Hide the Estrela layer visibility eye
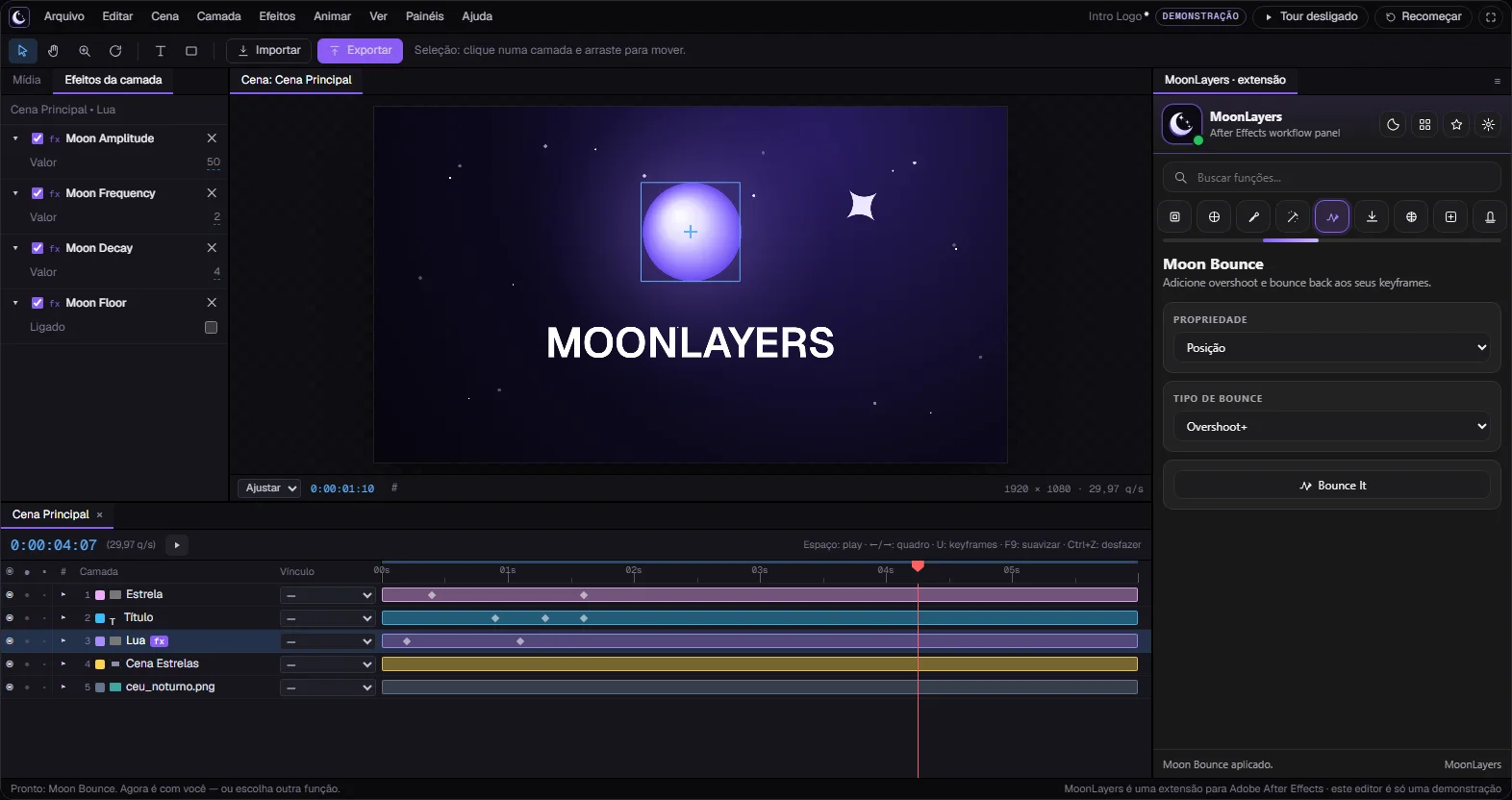The width and height of the screenshot is (1512, 800). pyautogui.click(x=10, y=594)
